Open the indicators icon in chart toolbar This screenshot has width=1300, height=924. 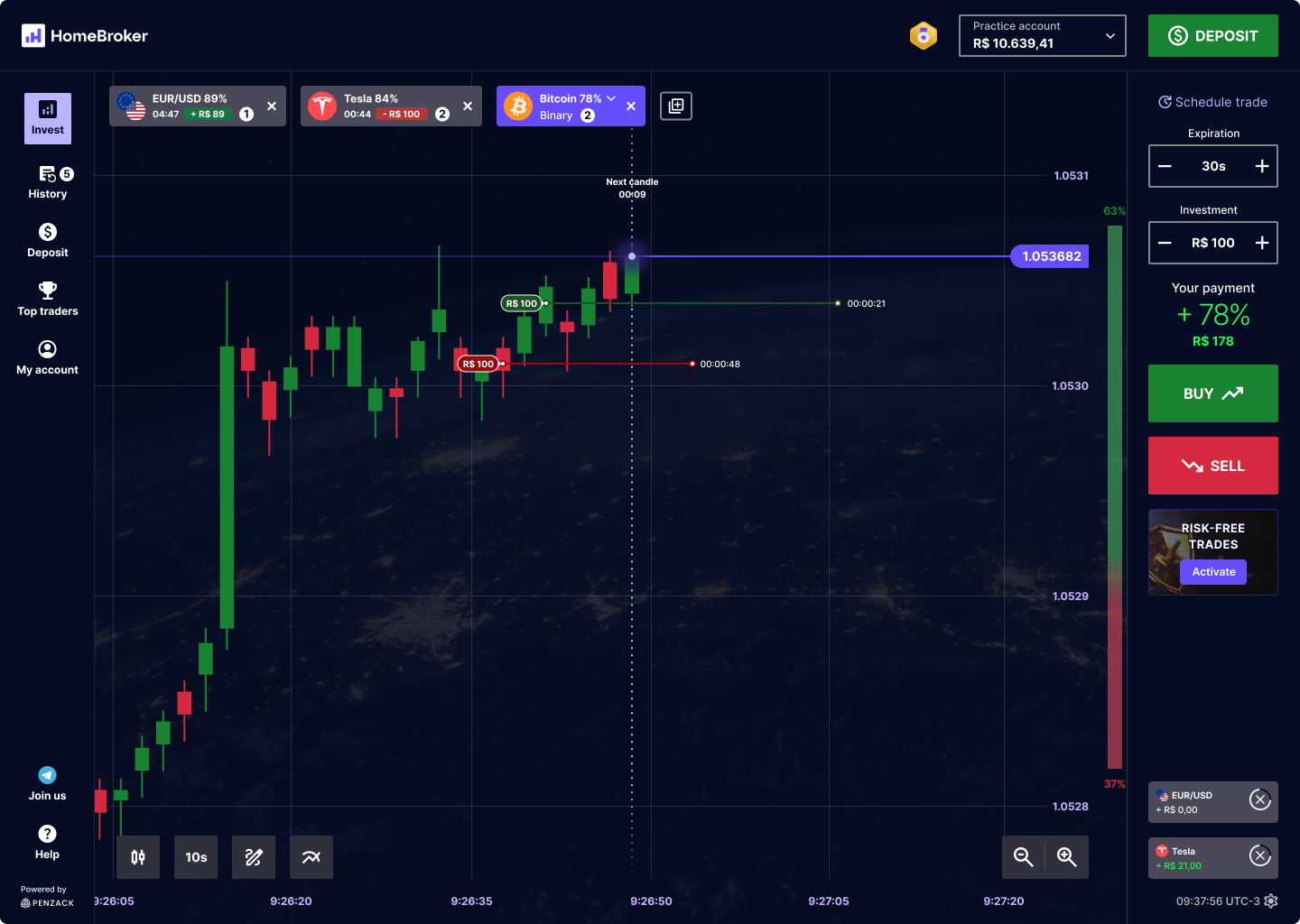(x=311, y=857)
